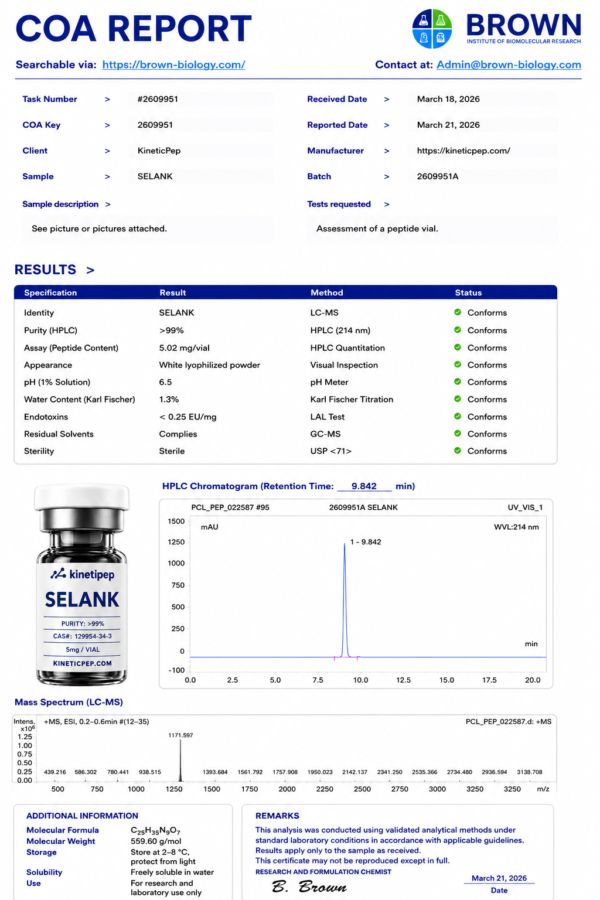Click the green check icon in Residual Solvents row

pyautogui.click(x=458, y=433)
